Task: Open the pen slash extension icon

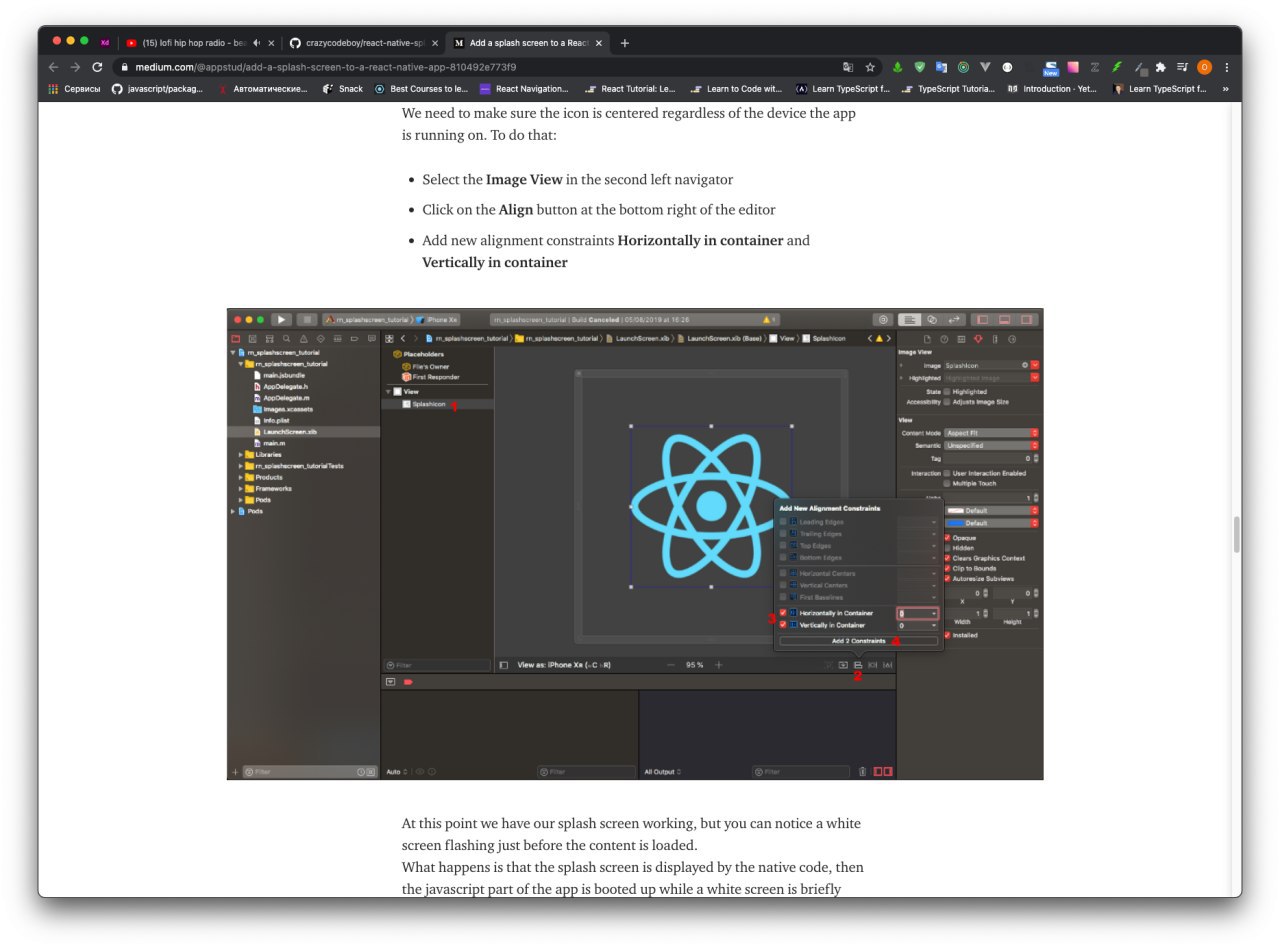Action: (1140, 68)
